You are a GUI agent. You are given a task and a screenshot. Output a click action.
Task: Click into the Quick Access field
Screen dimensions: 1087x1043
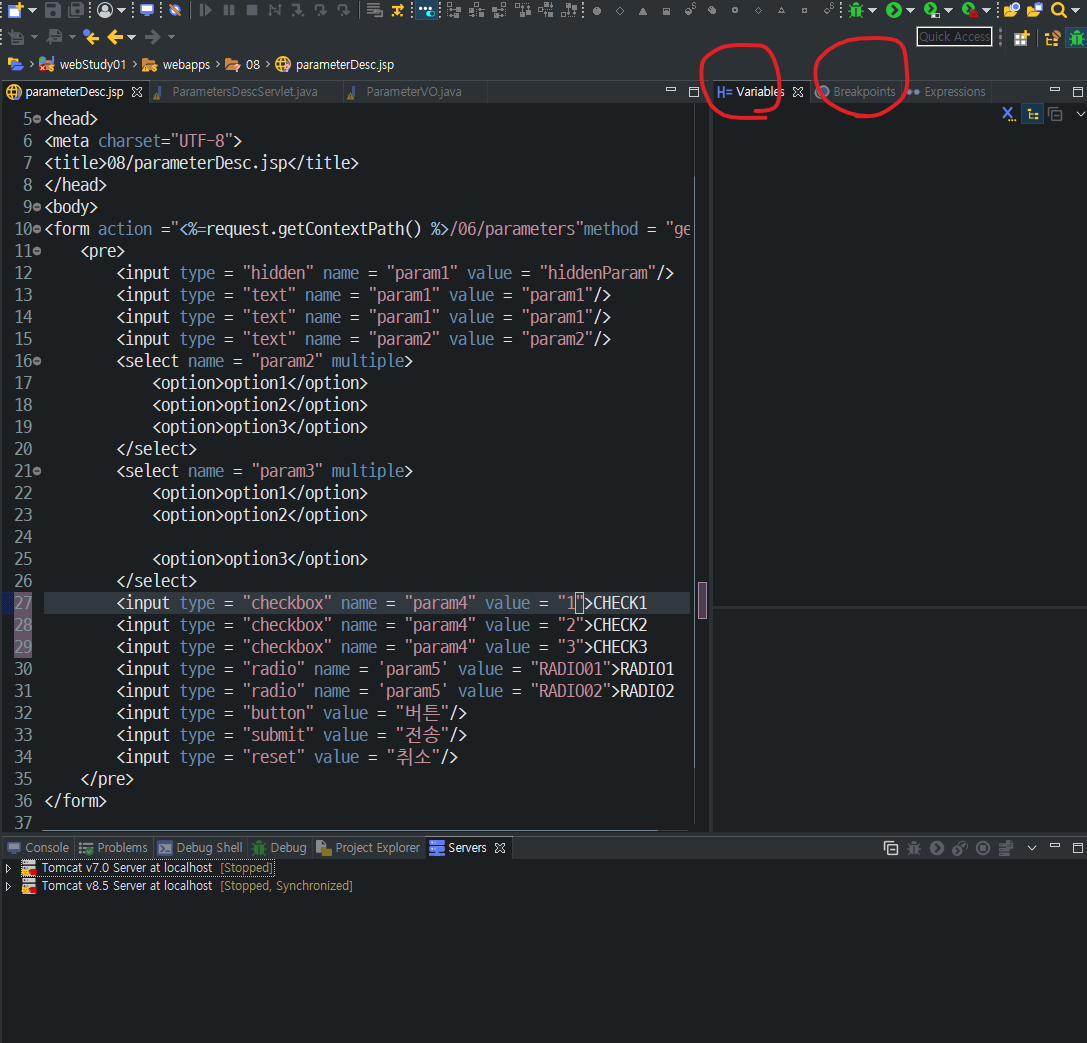(954, 37)
